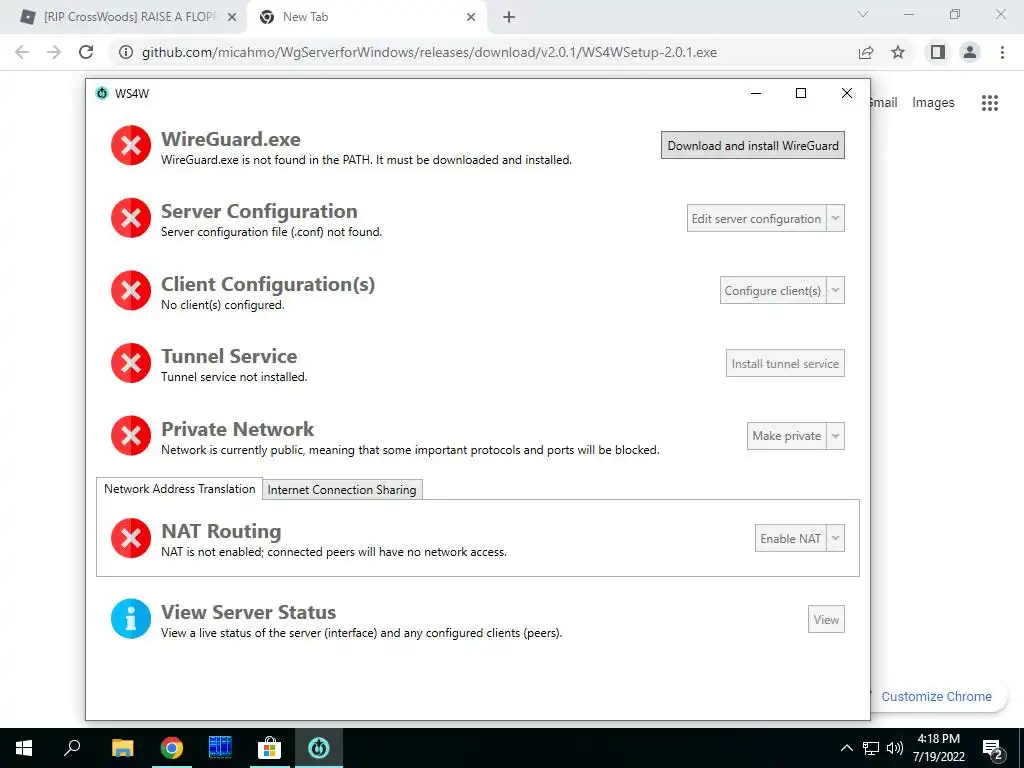
Task: Click the red error icon beside Tunnel Service
Action: 131,362
